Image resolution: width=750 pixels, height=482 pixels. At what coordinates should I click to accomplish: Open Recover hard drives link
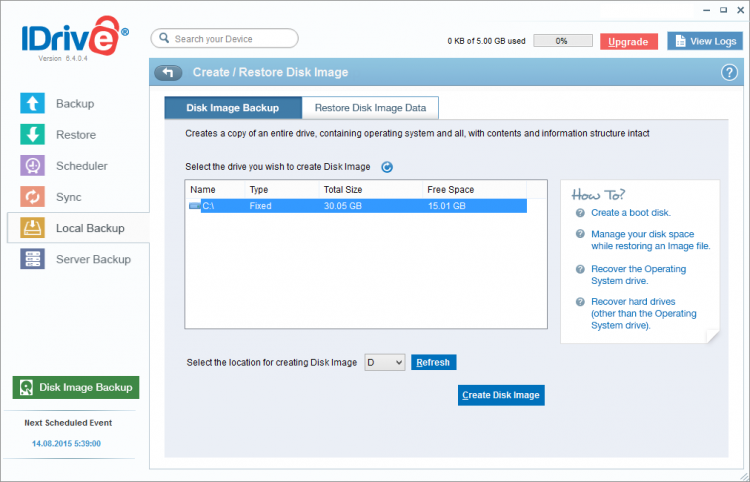[644, 314]
